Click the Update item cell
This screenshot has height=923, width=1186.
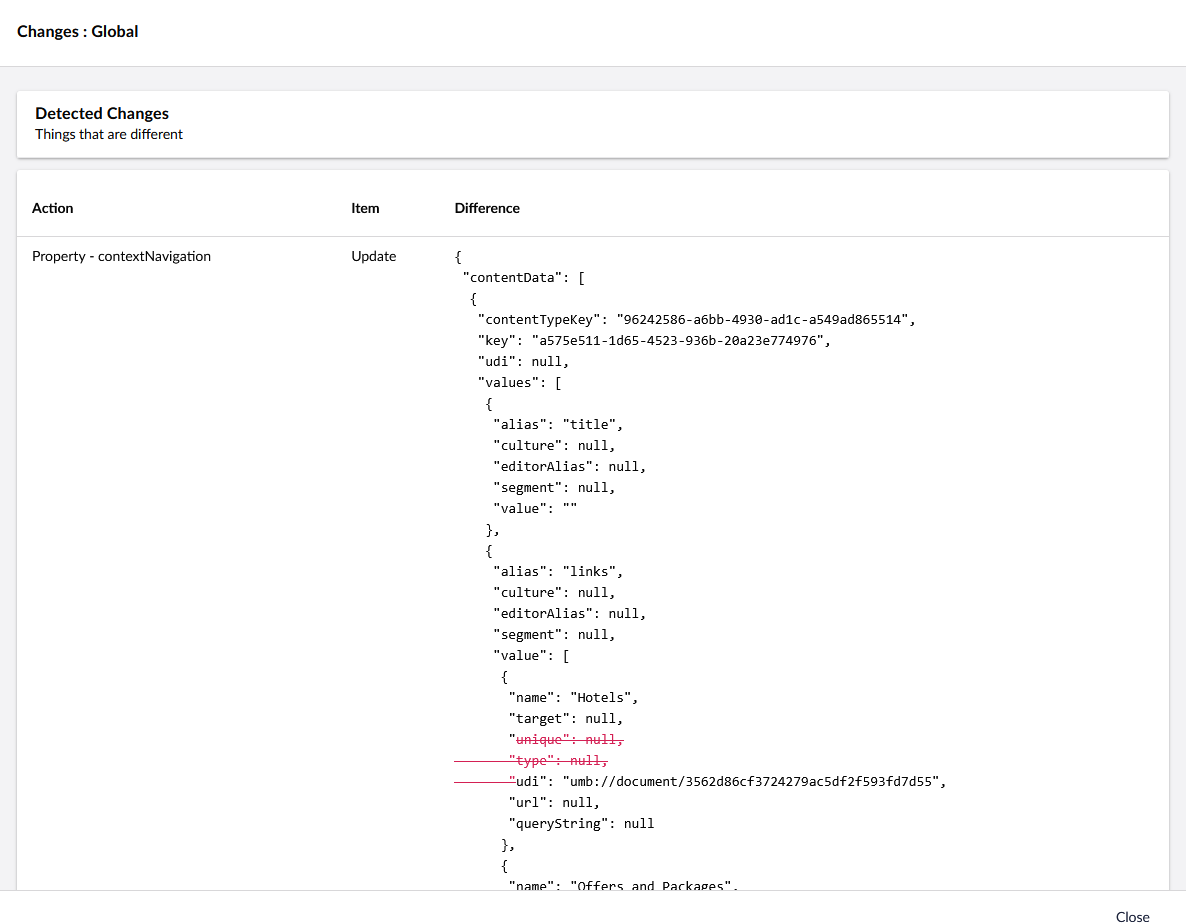point(374,256)
